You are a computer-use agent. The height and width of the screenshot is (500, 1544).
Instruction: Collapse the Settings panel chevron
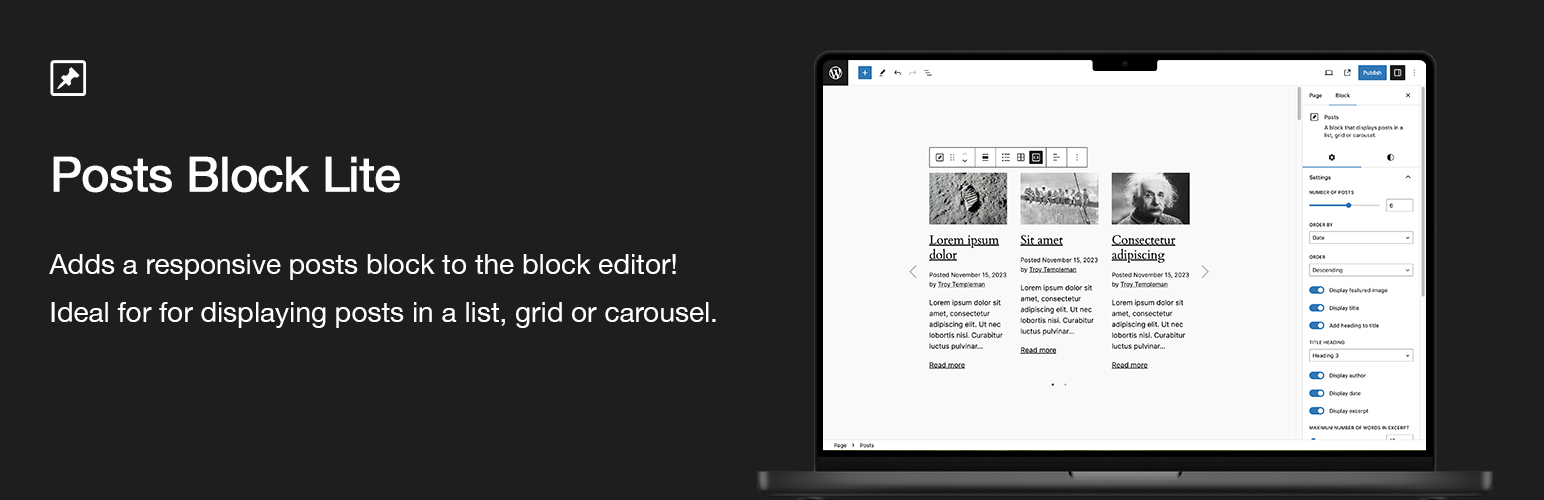point(1408,177)
